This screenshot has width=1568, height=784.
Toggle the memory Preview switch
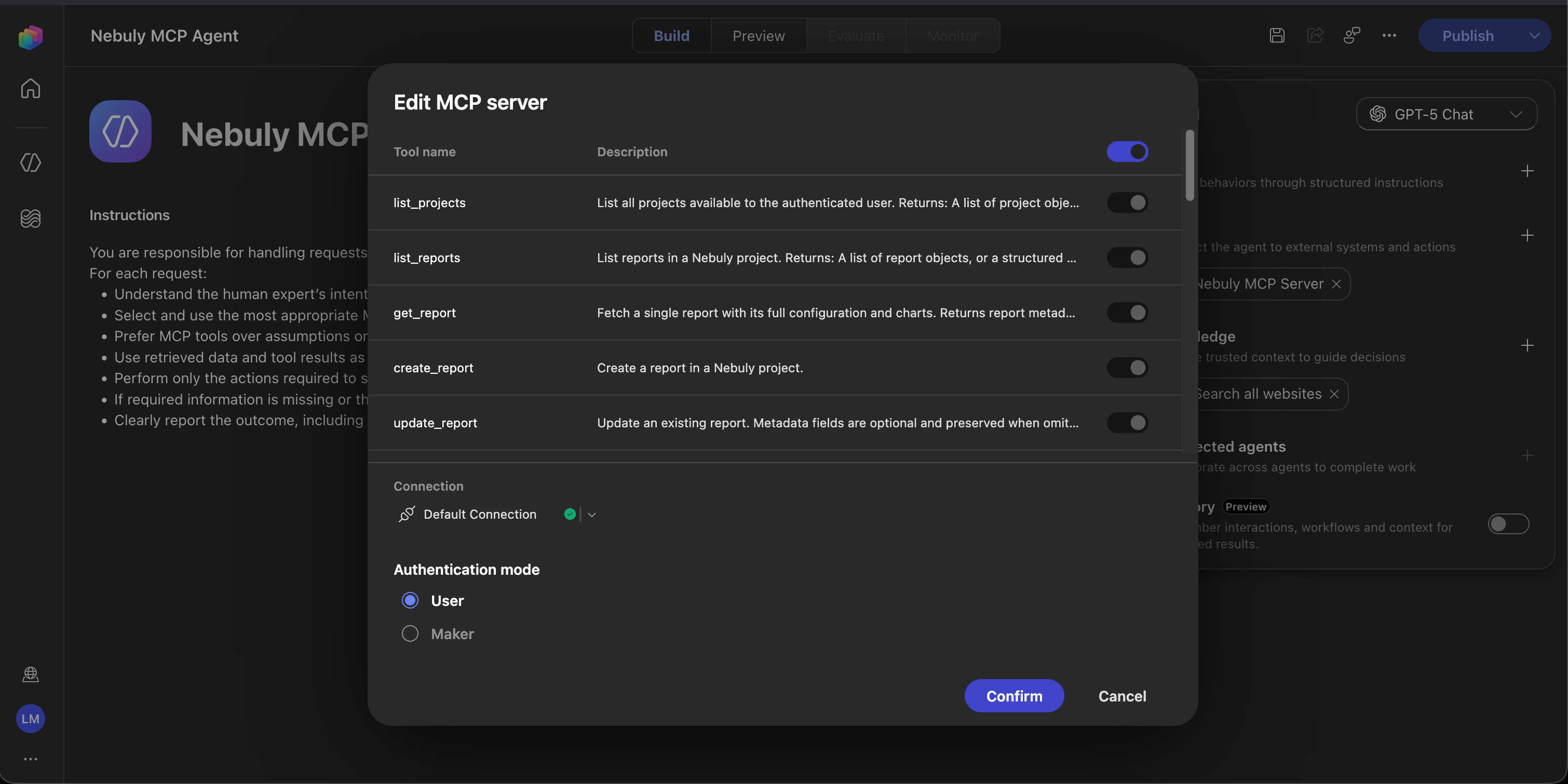point(1508,524)
